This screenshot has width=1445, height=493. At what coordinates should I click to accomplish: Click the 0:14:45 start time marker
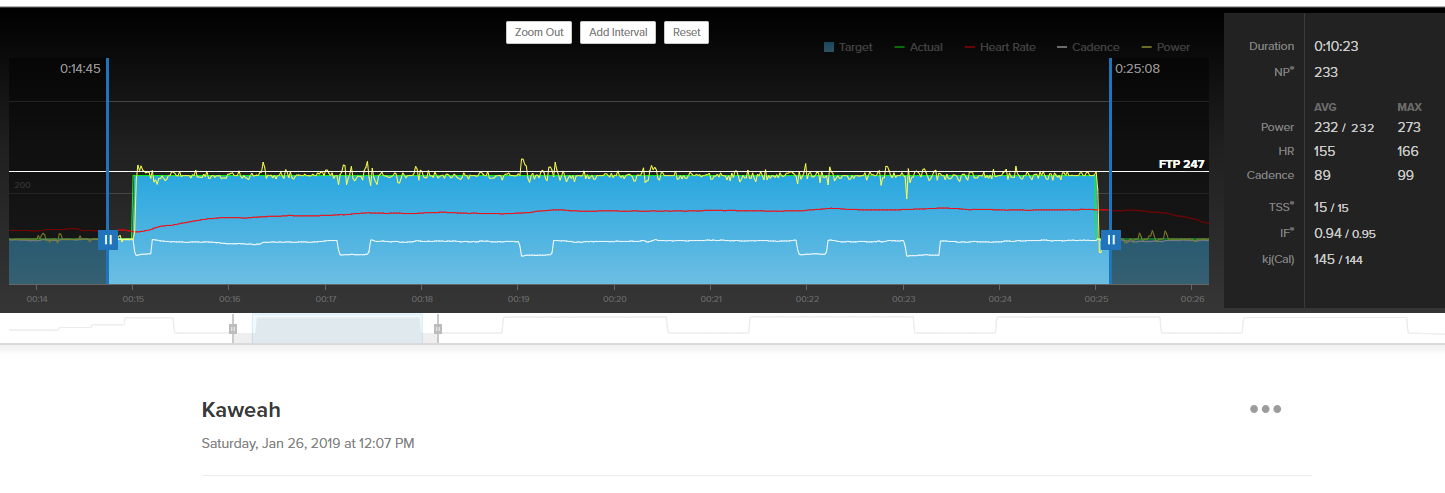pos(80,70)
